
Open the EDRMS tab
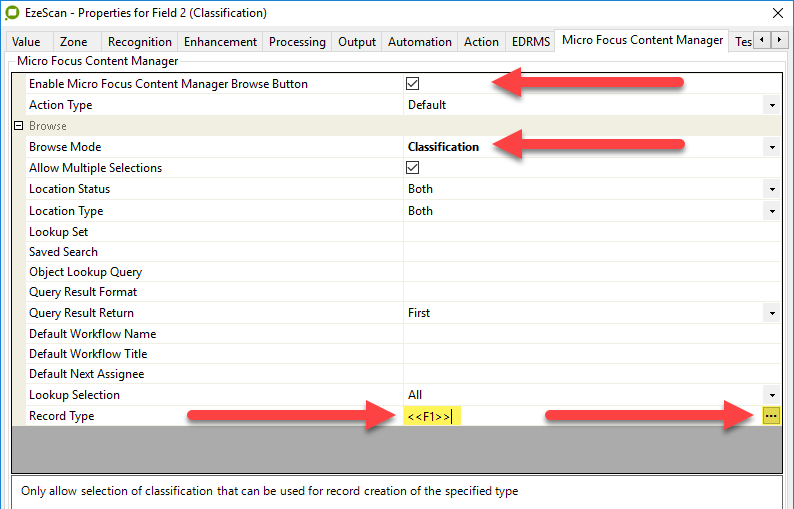pos(530,42)
